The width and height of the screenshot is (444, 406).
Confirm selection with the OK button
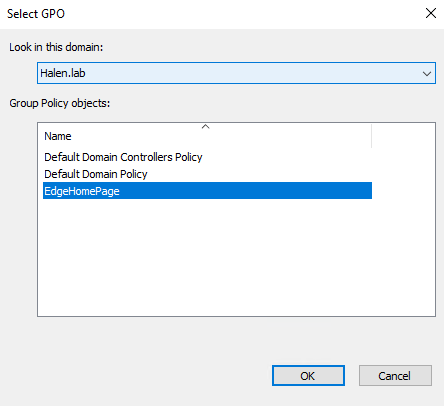coord(308,376)
